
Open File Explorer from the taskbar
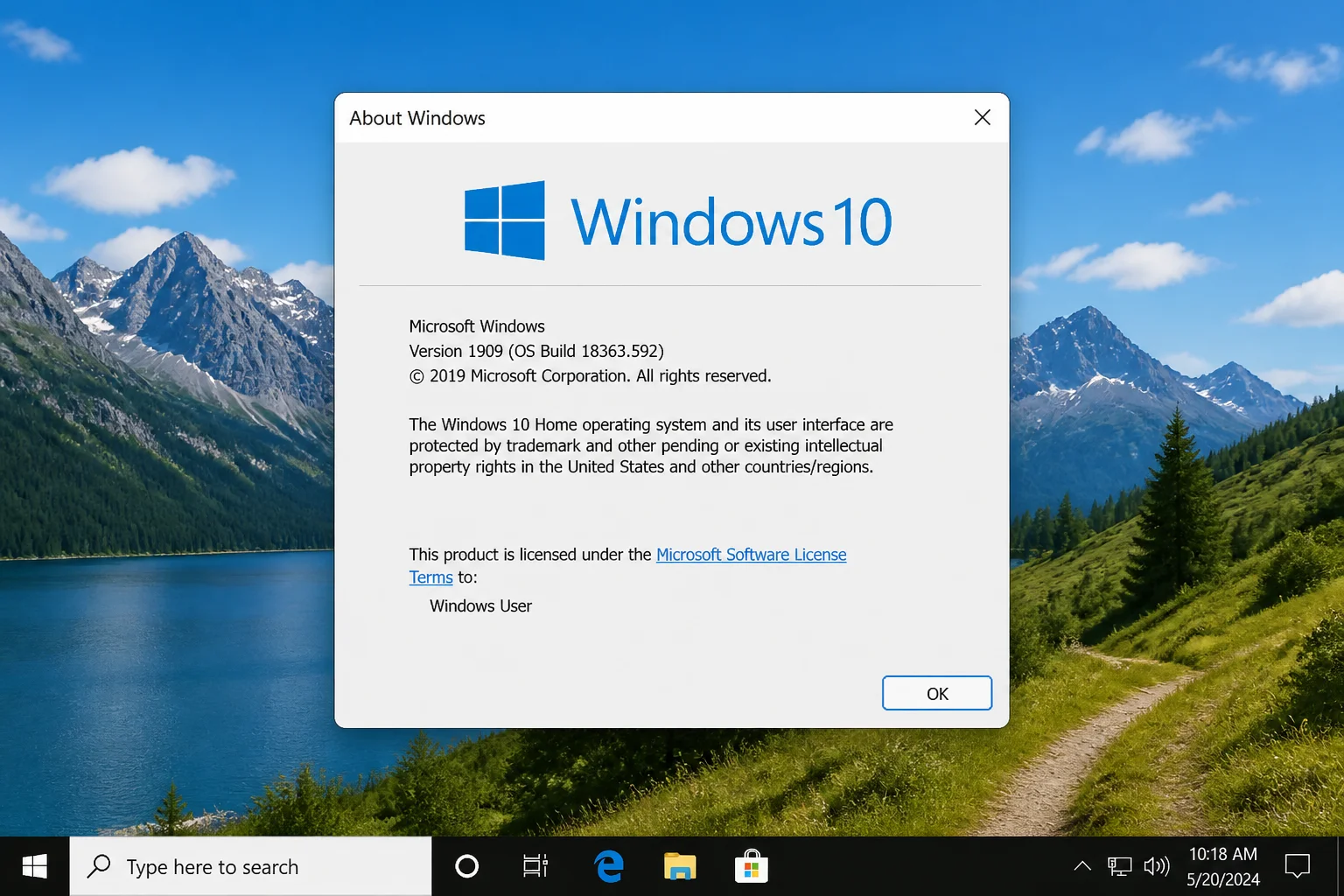680,866
